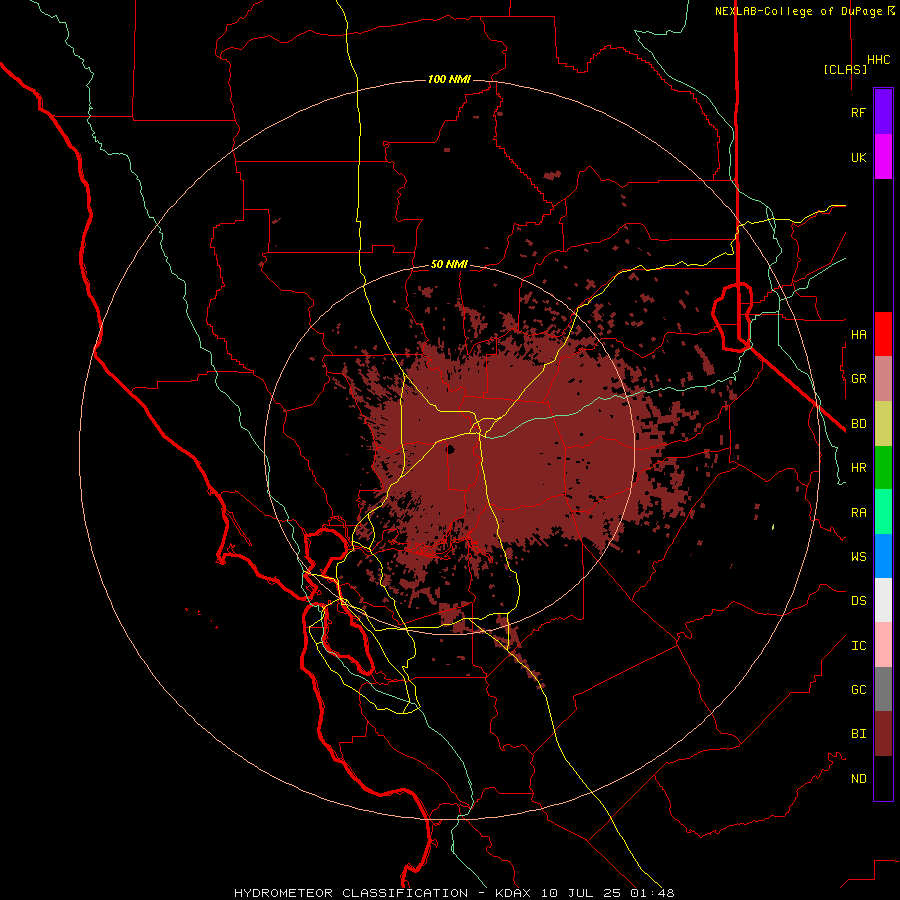Select the dusty pink GR legend swatch
The height and width of the screenshot is (900, 900).
pos(883,379)
